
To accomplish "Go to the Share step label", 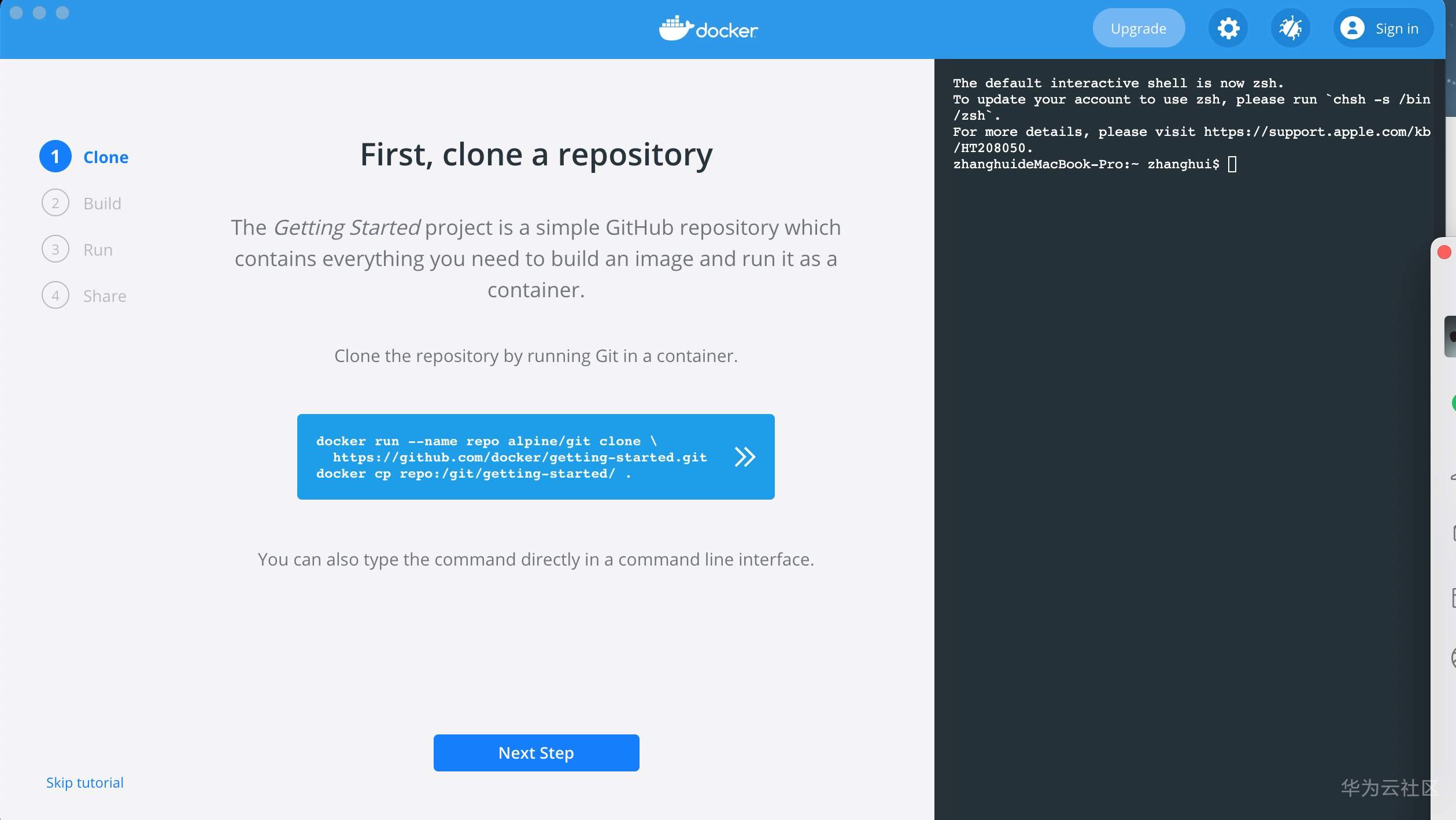I will click(x=105, y=296).
